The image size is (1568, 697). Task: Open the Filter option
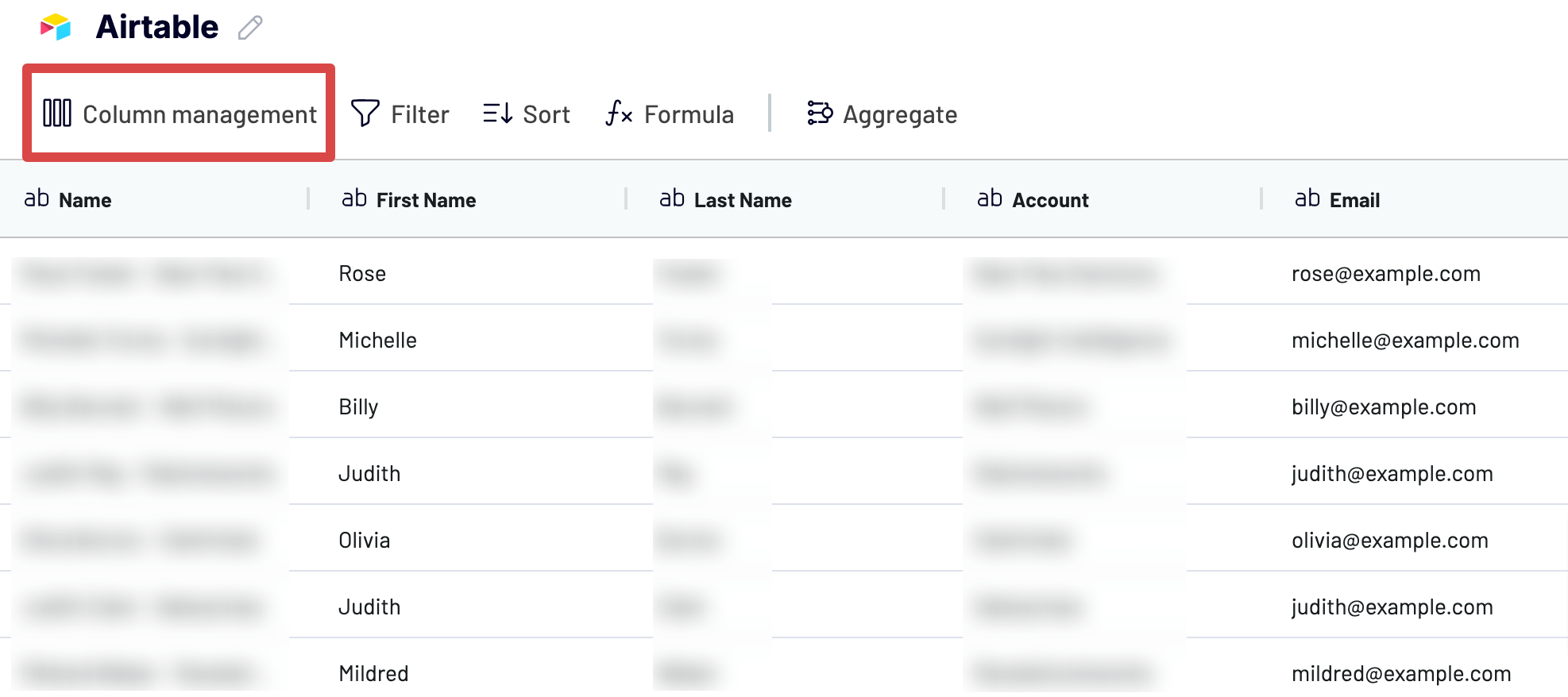[x=400, y=114]
